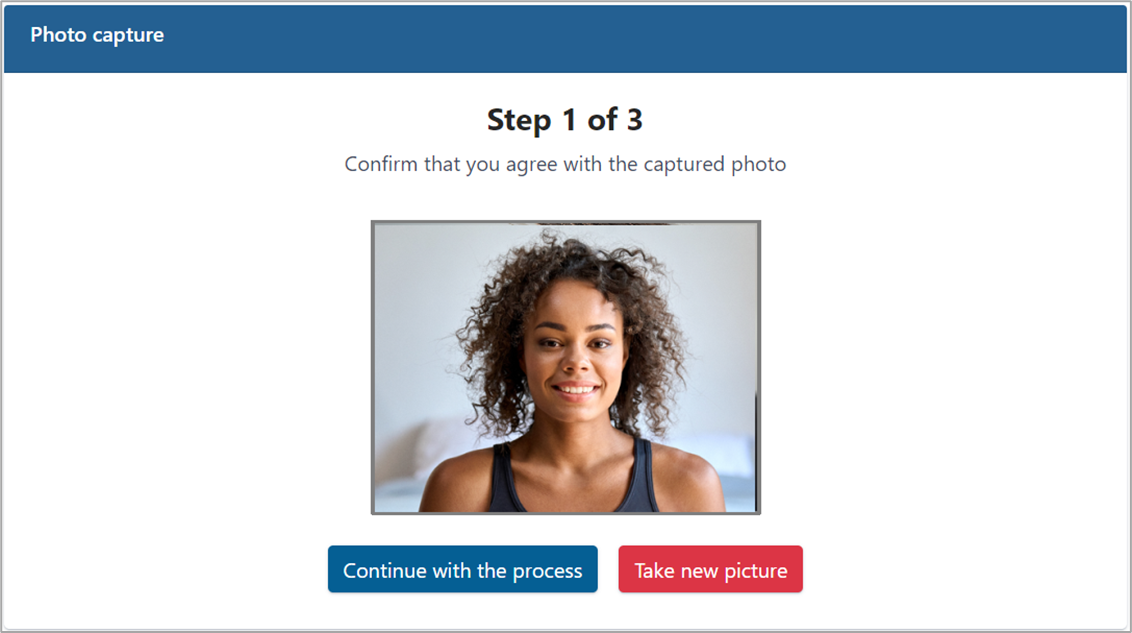This screenshot has width=1132, height=633.
Task: Select the captured photo preview
Action: [566, 367]
